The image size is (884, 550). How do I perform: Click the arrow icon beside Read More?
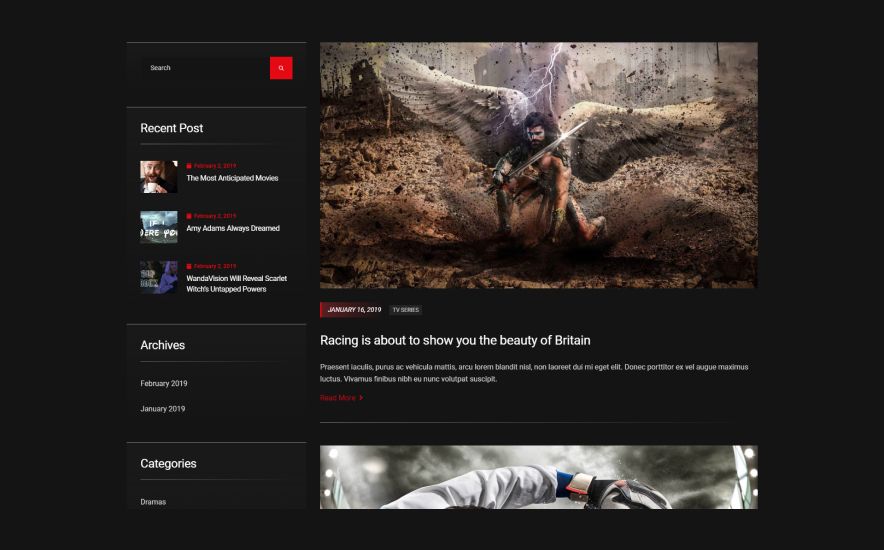tap(361, 398)
